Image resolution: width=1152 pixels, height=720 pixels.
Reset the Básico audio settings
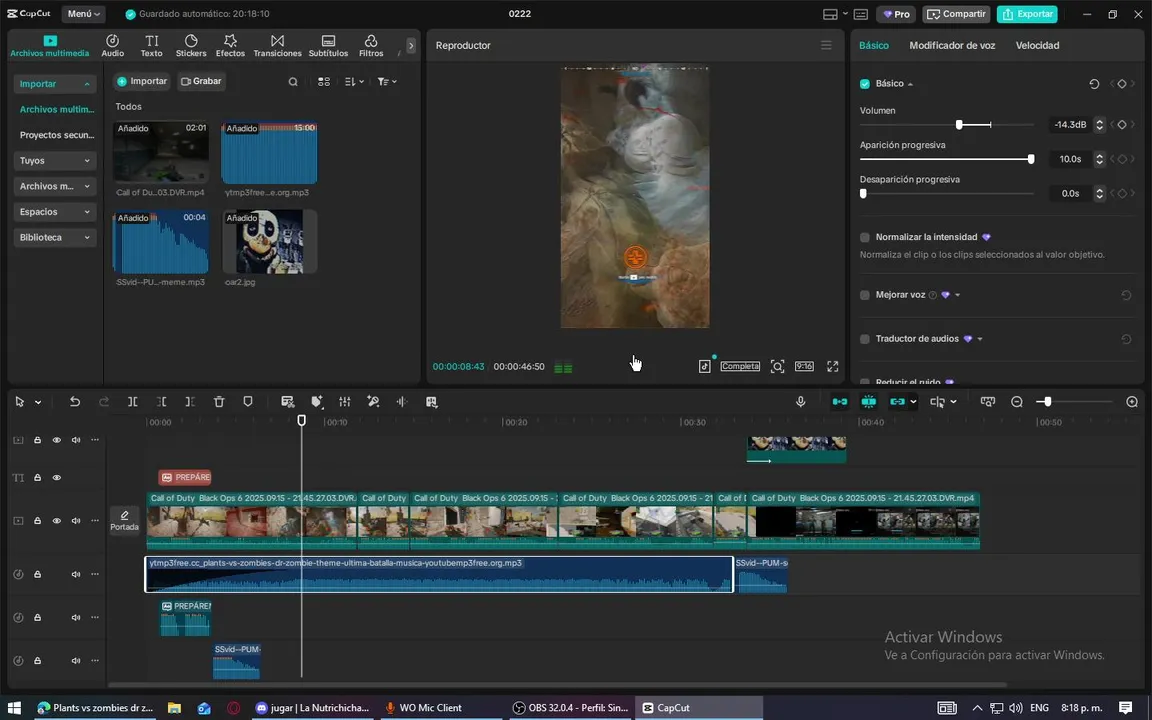1094,84
